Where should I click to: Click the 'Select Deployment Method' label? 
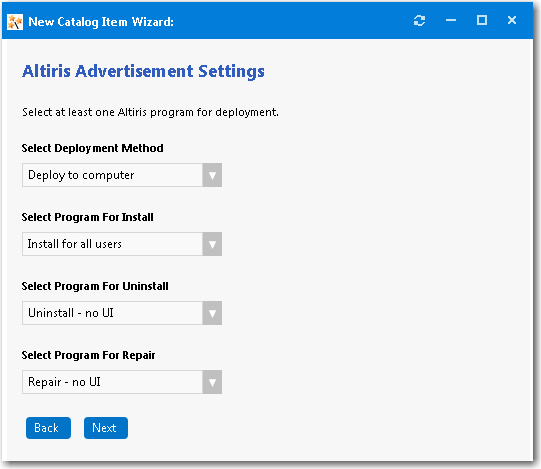click(x=92, y=148)
